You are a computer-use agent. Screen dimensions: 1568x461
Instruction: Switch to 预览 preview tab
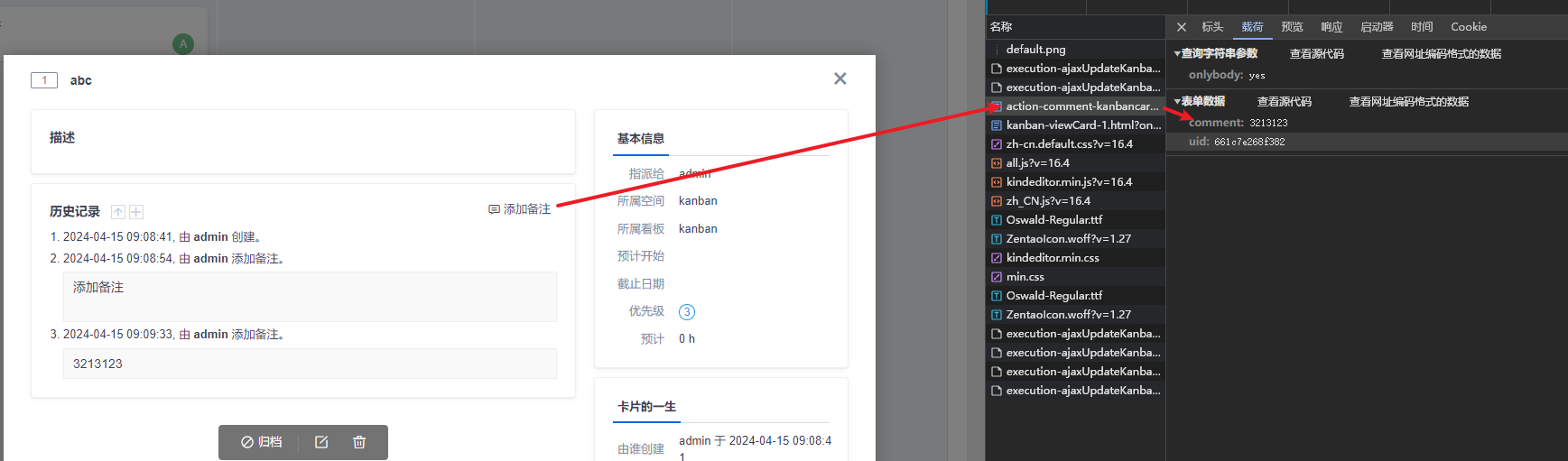point(1292,27)
